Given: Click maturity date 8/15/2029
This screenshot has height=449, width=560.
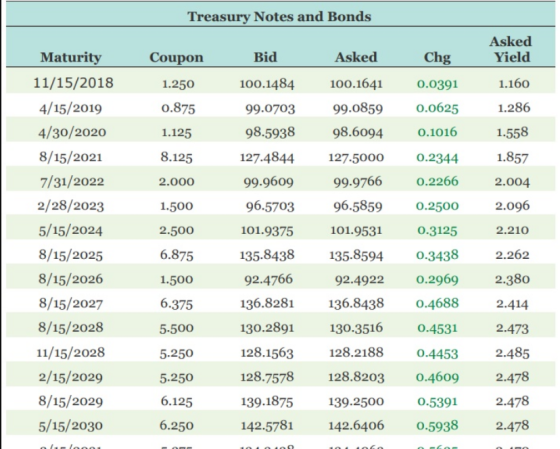Looking at the screenshot, I should tap(71, 401).
